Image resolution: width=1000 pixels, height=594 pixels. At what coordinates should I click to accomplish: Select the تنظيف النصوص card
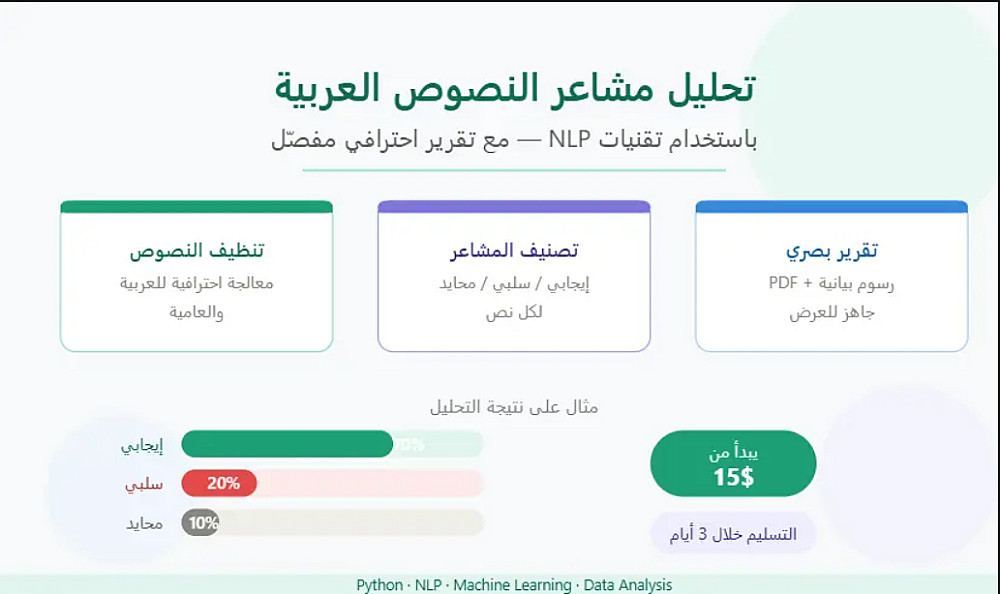click(196, 276)
